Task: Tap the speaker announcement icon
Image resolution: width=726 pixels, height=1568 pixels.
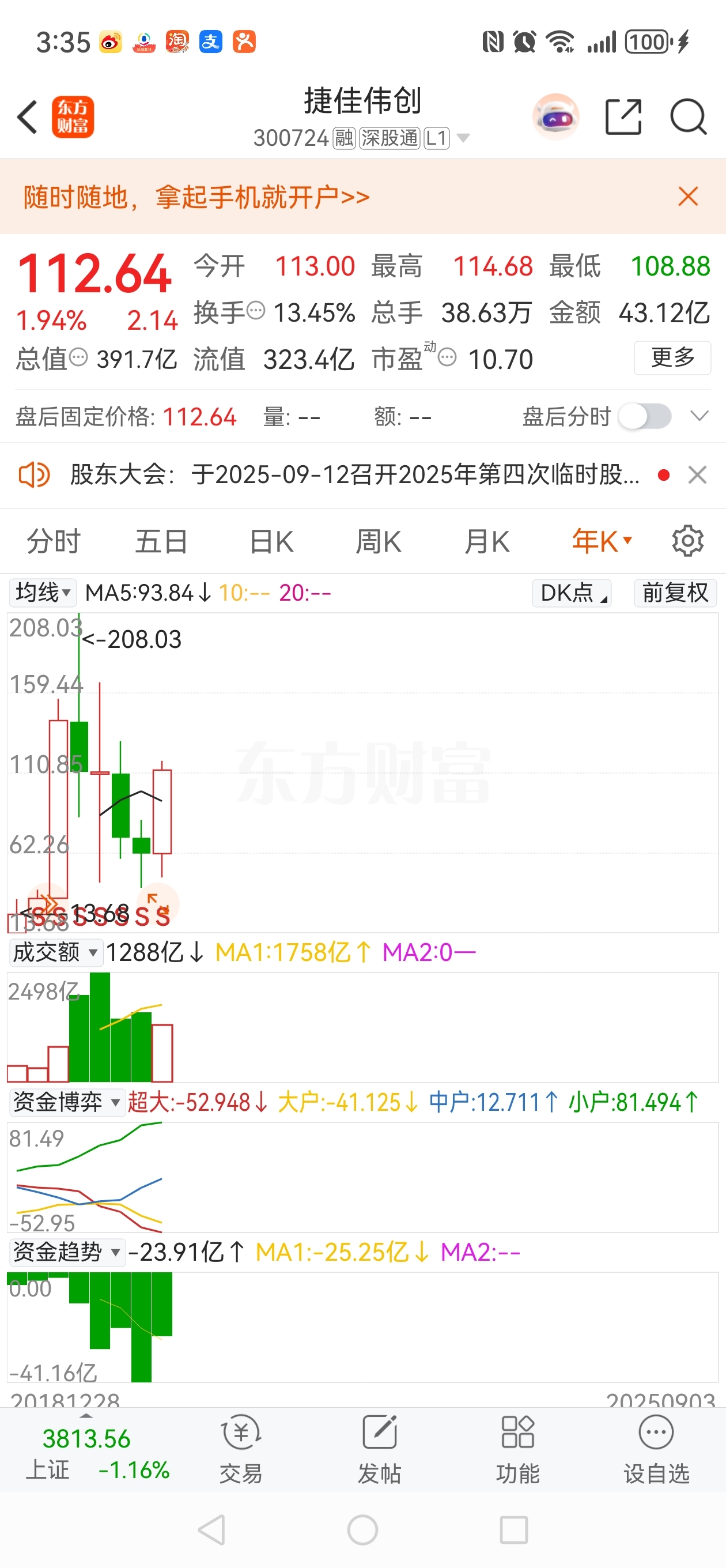Action: tap(34, 475)
